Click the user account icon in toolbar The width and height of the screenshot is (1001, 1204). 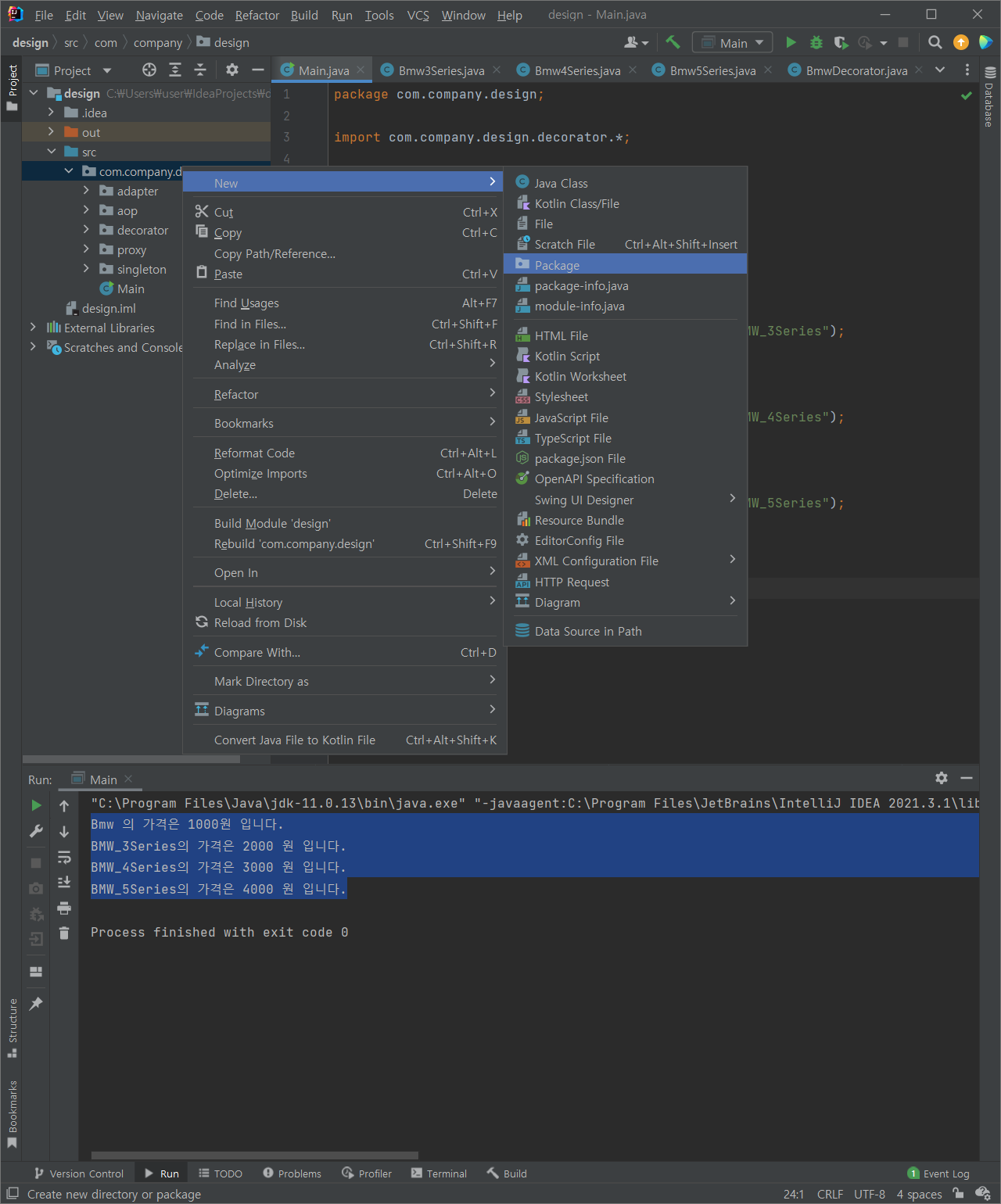(635, 42)
